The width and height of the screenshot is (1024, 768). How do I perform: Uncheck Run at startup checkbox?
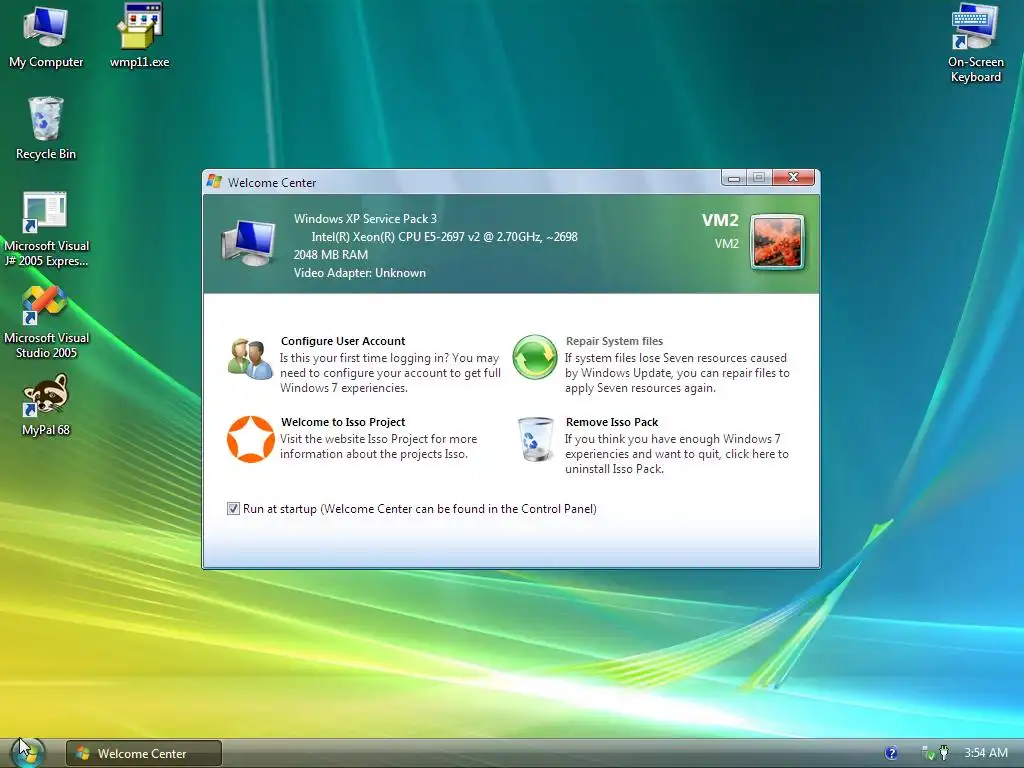(233, 509)
